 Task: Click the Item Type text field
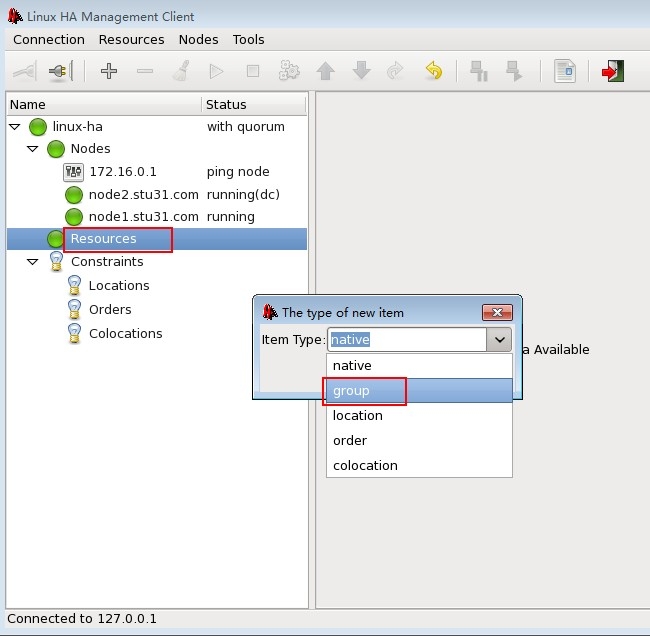pos(407,340)
